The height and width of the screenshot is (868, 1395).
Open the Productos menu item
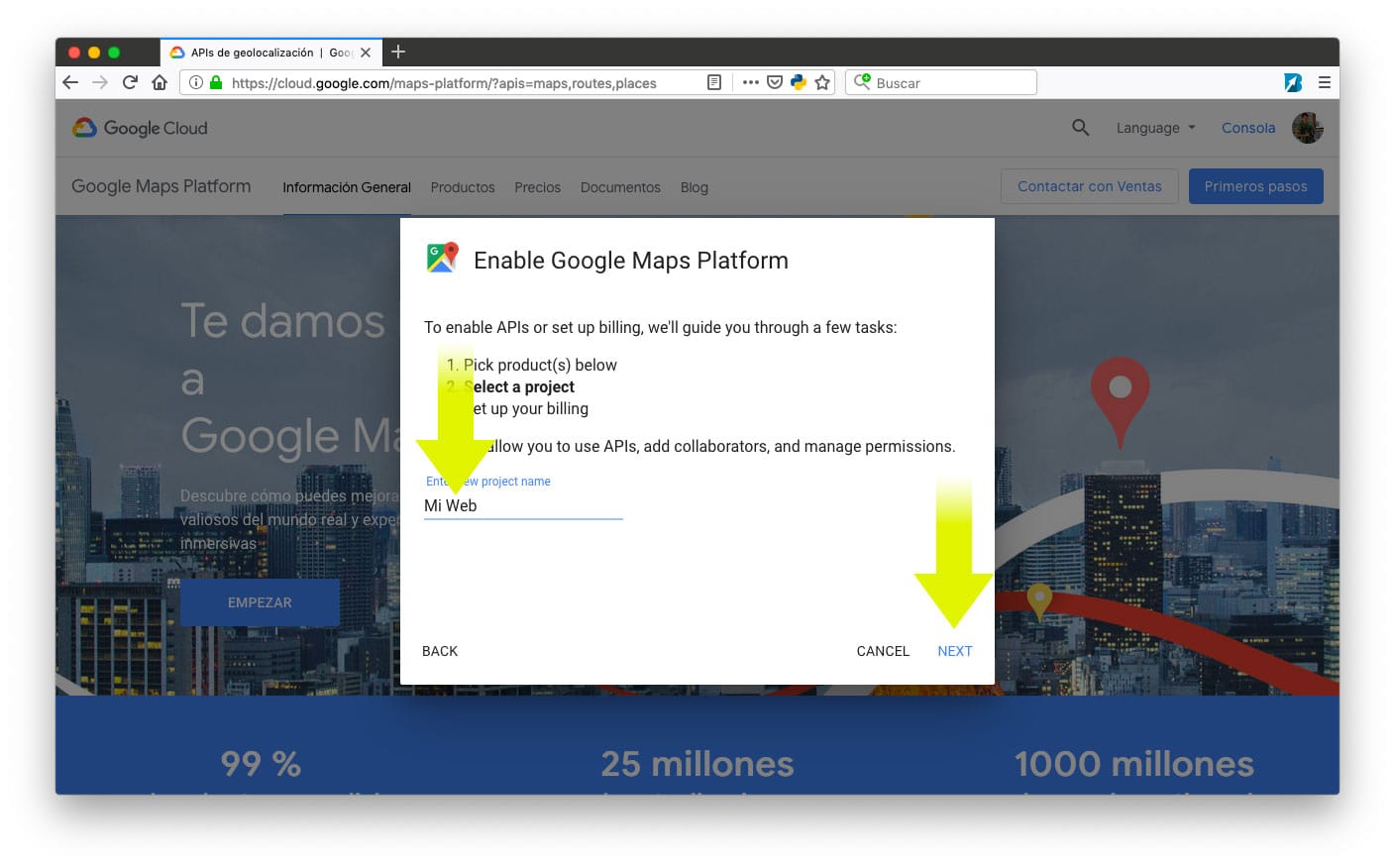point(463,187)
